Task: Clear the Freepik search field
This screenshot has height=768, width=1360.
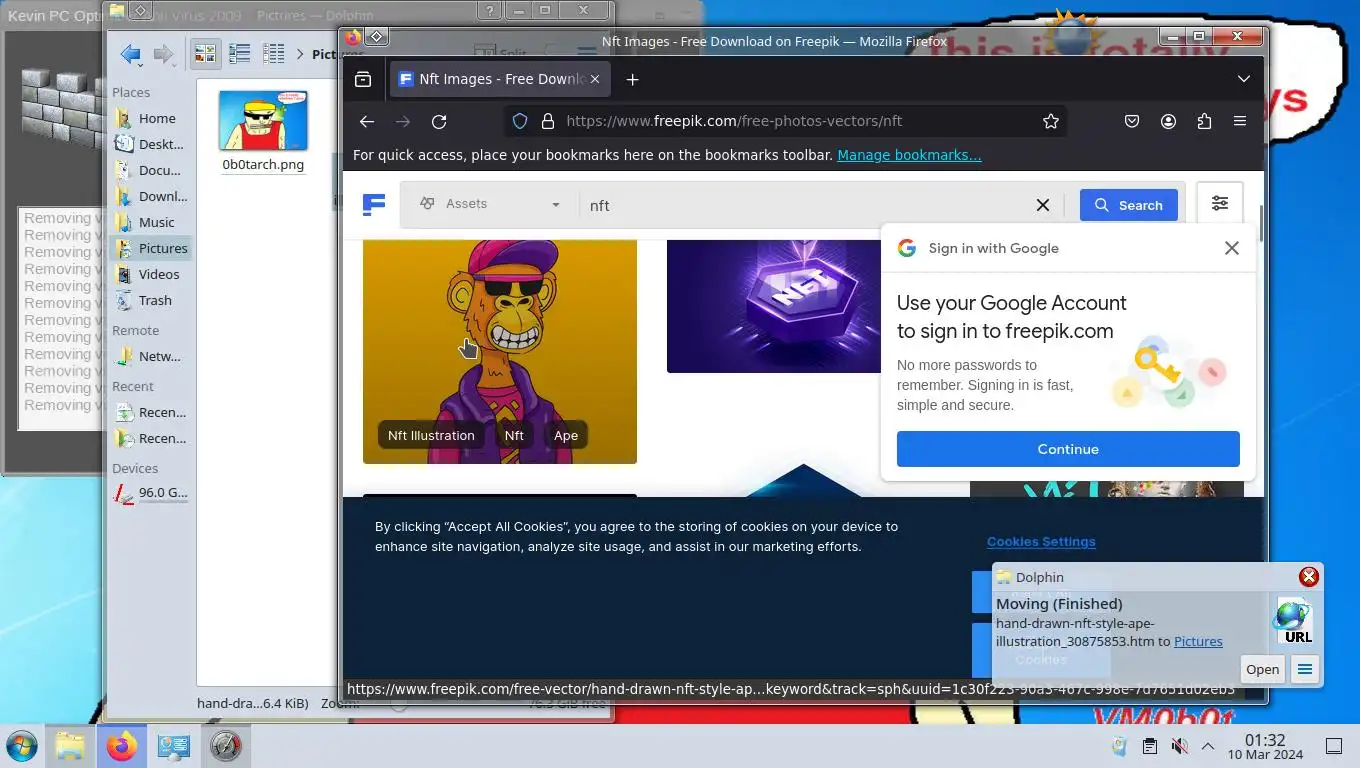Action: [1042, 205]
